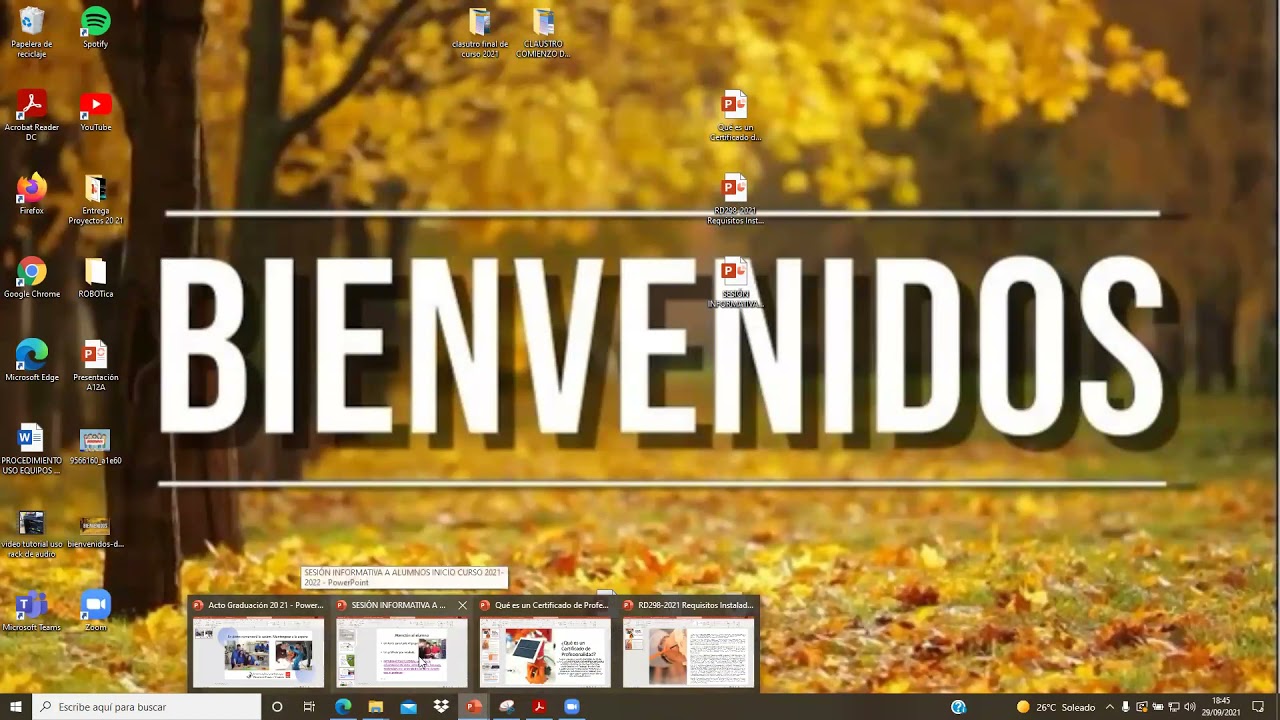Image resolution: width=1280 pixels, height=720 pixels.
Task: Switch to RD298-2021 Requisitos window thumbnail
Action: click(x=688, y=642)
